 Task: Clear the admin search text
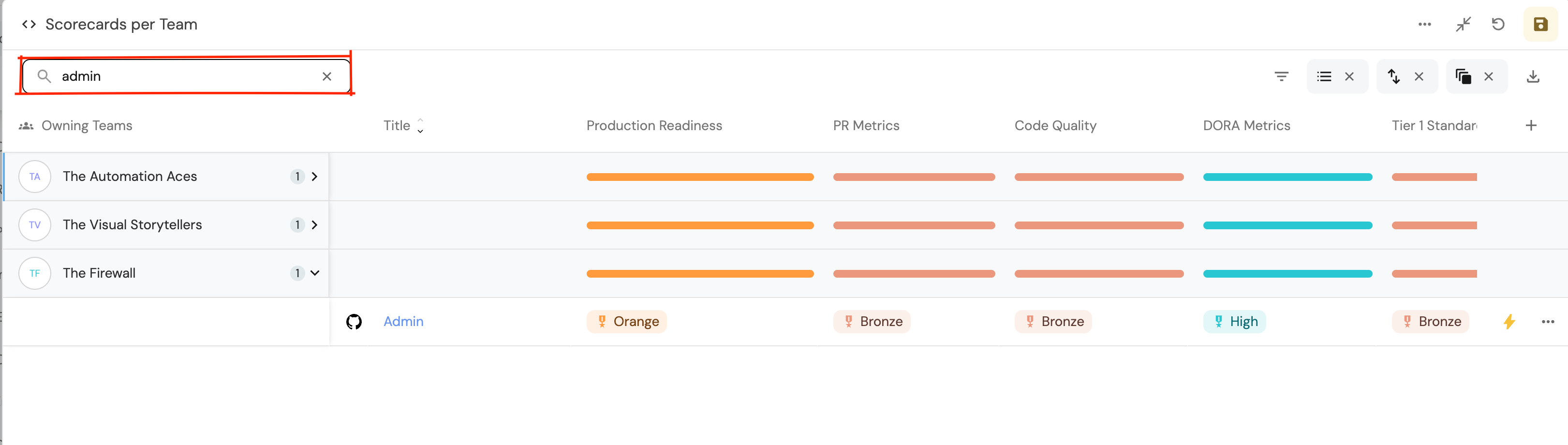click(327, 77)
